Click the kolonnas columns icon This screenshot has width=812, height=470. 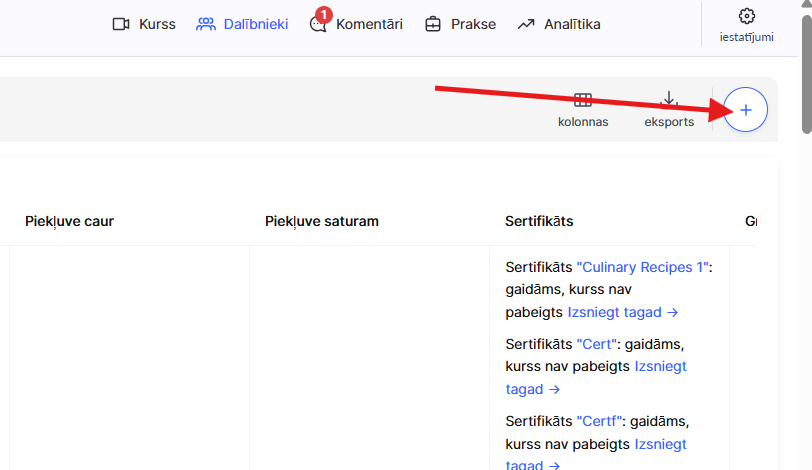(x=582, y=101)
